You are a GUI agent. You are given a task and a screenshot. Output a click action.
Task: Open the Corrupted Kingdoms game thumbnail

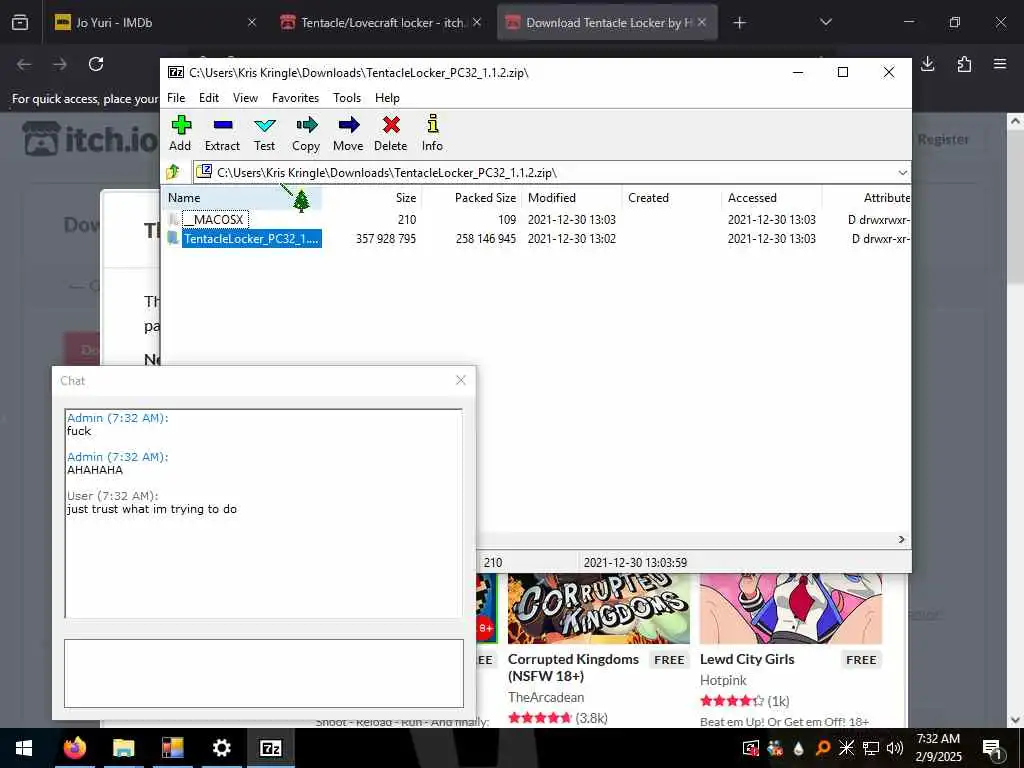click(598, 609)
